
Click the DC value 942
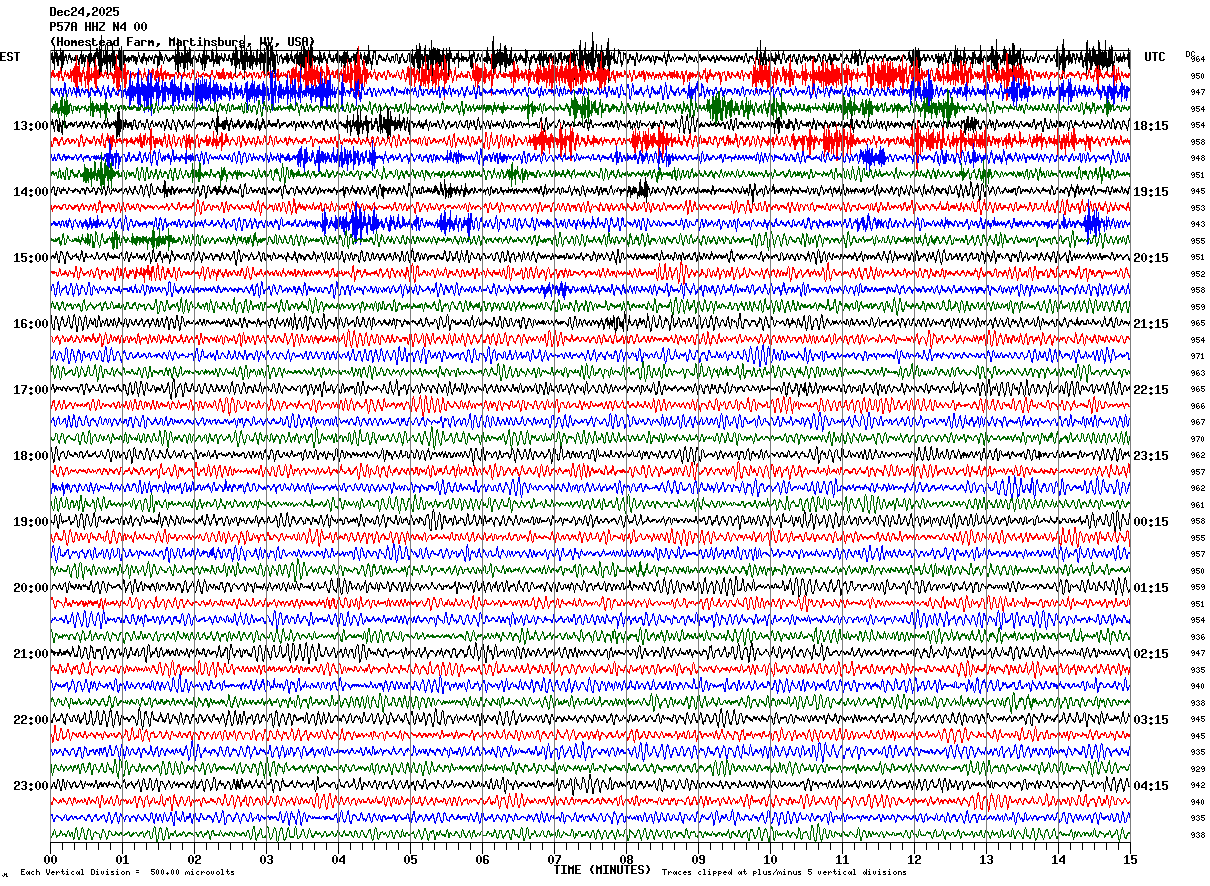tap(1197, 785)
